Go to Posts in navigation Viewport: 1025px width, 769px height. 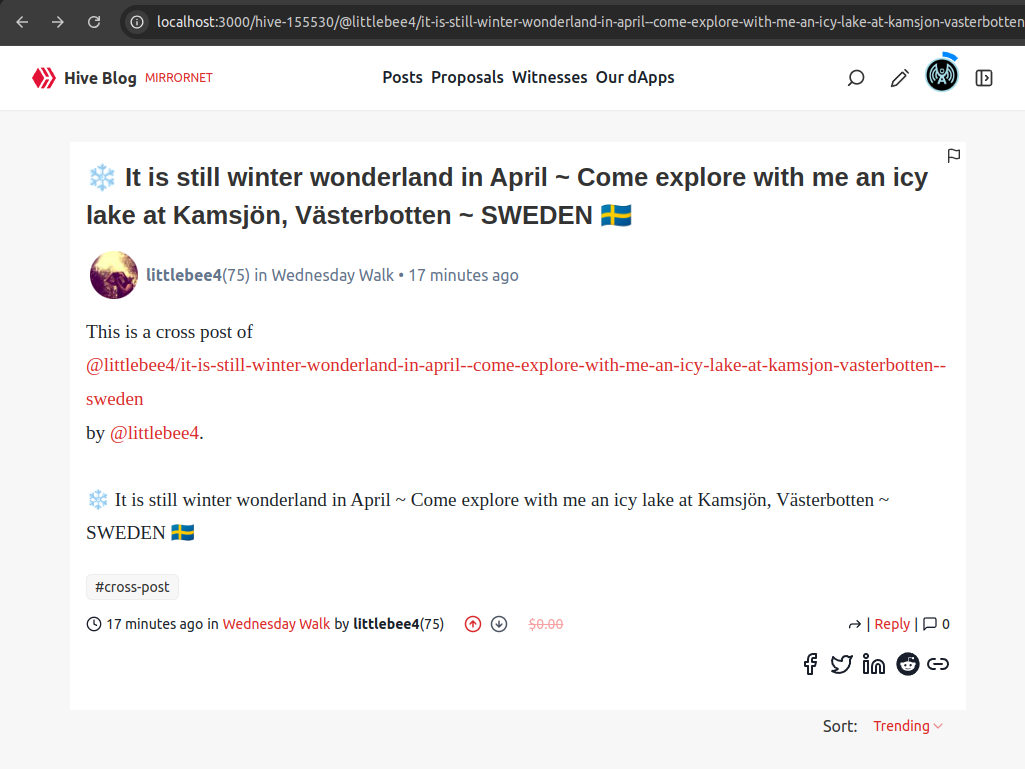tap(402, 77)
